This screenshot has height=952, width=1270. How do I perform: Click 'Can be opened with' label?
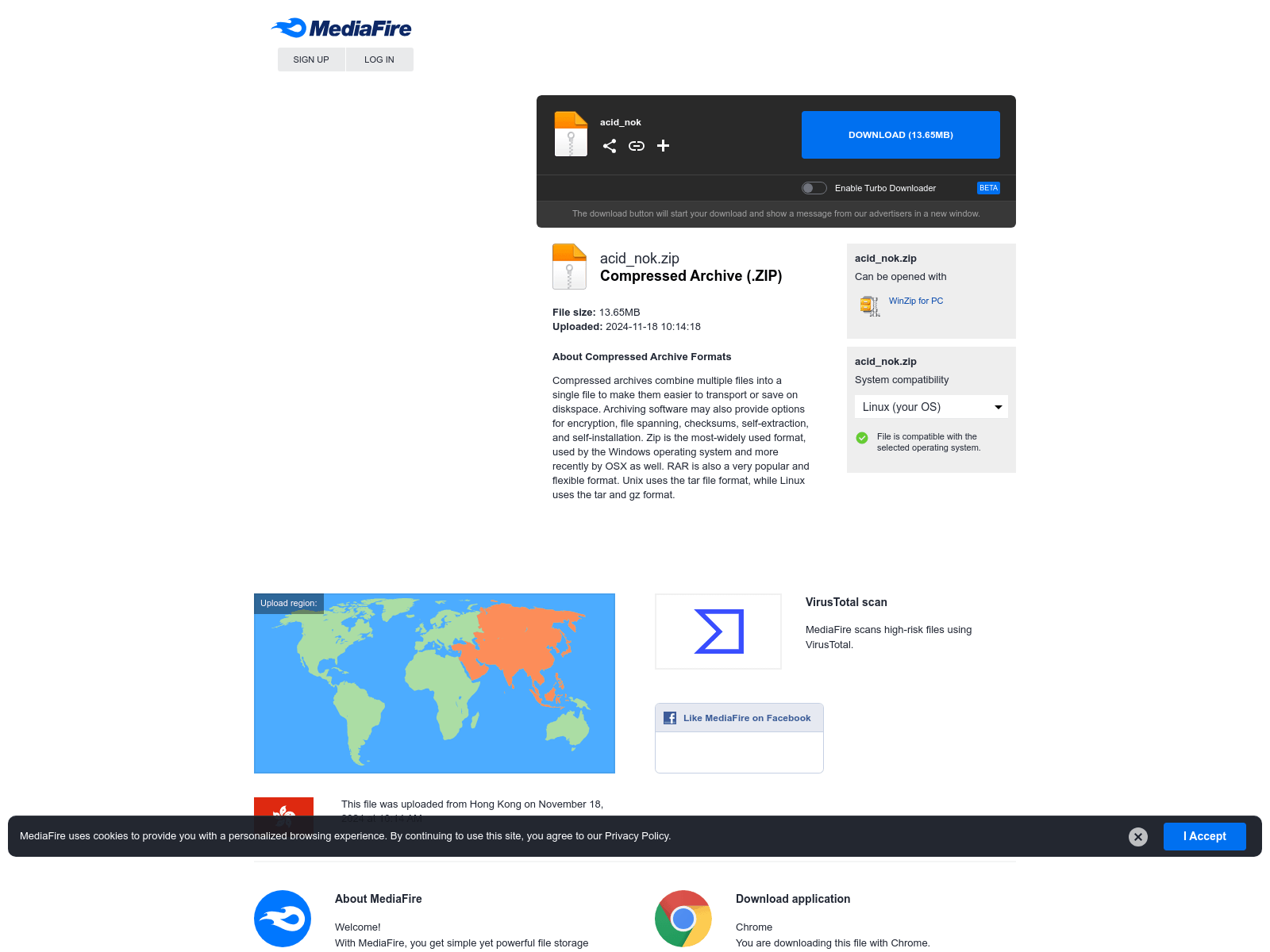coord(901,277)
